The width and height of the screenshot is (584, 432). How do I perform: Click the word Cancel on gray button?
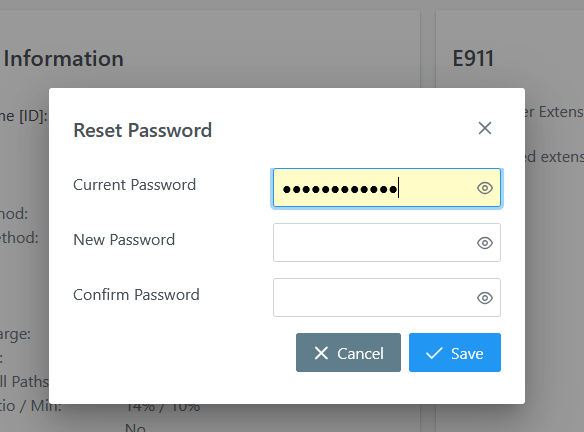(x=360, y=353)
